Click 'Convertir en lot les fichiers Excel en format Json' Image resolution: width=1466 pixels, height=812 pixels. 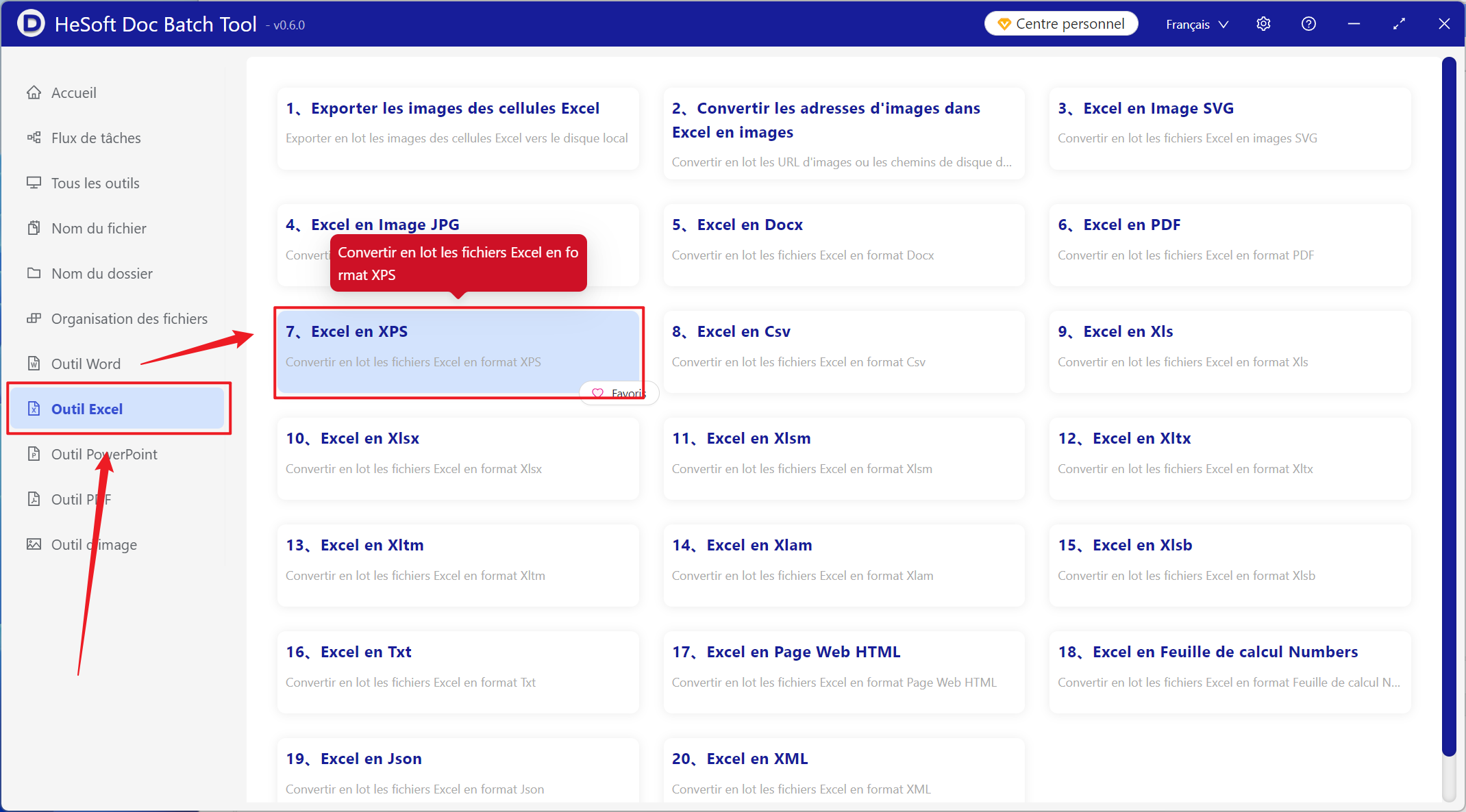tap(414, 789)
